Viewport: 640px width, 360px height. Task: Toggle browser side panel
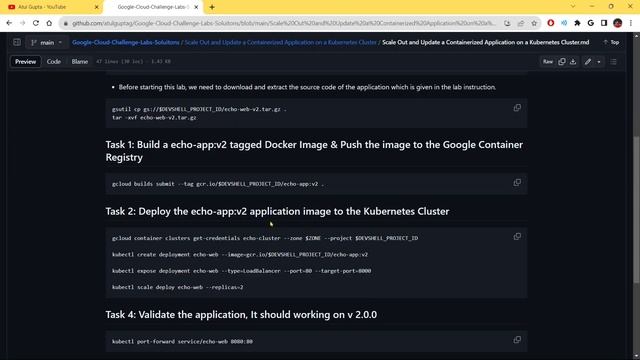pyautogui.click(x=604, y=23)
